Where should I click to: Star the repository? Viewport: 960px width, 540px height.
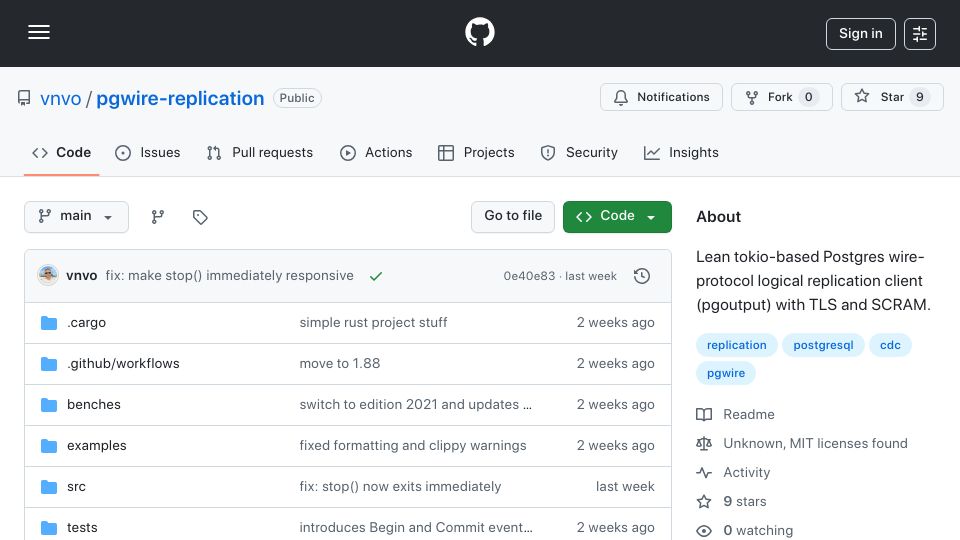891,97
